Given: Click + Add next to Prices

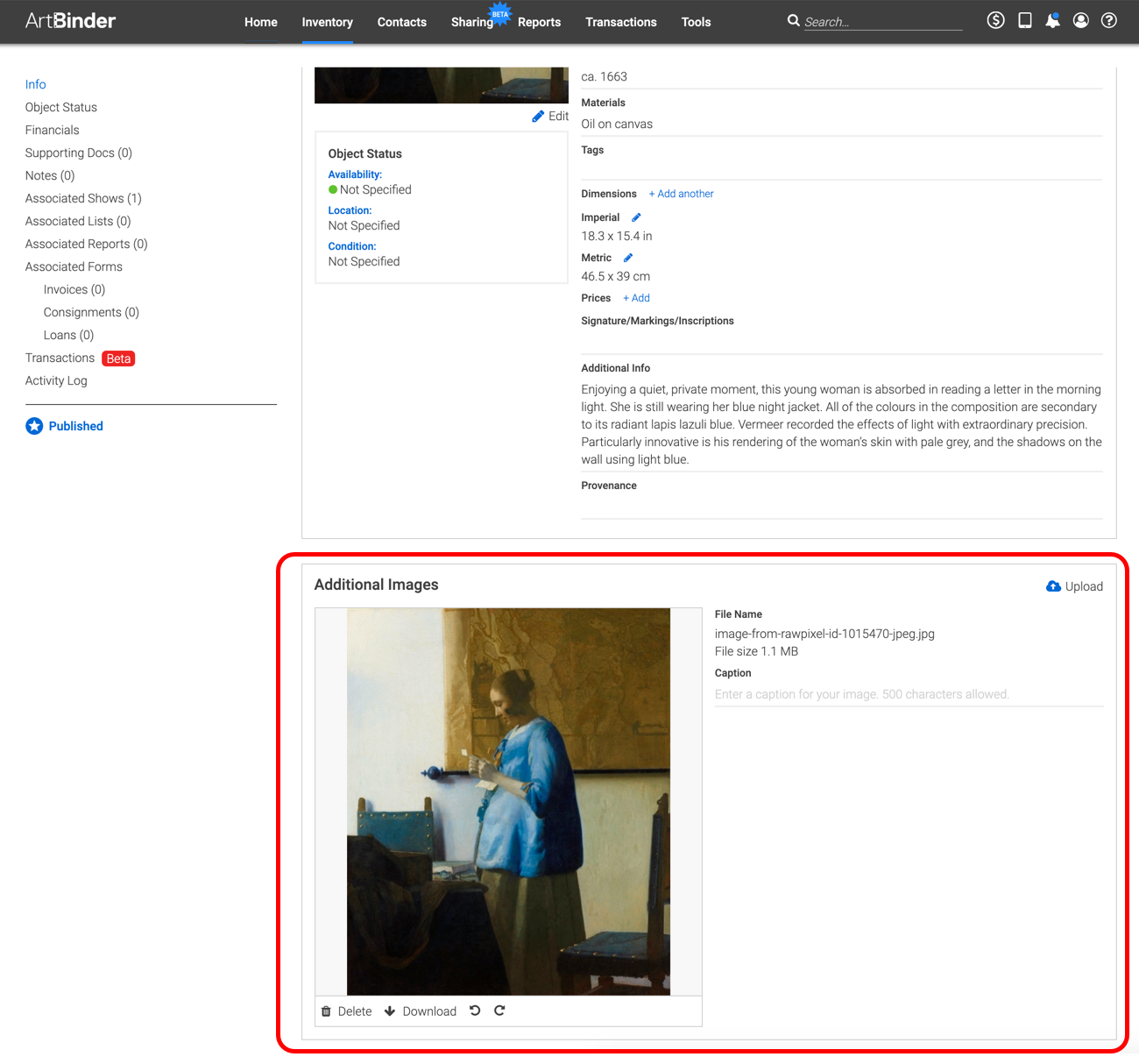Looking at the screenshot, I should point(636,298).
